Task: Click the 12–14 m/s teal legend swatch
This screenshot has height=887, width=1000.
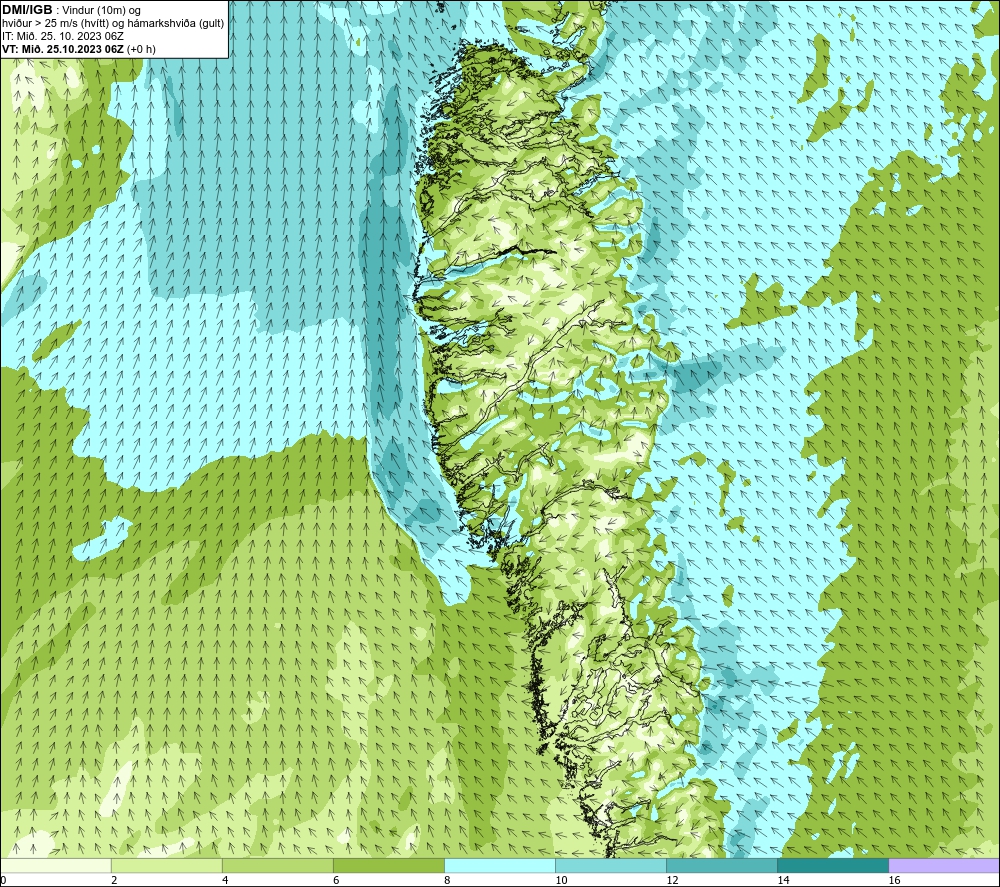Action: 721,865
